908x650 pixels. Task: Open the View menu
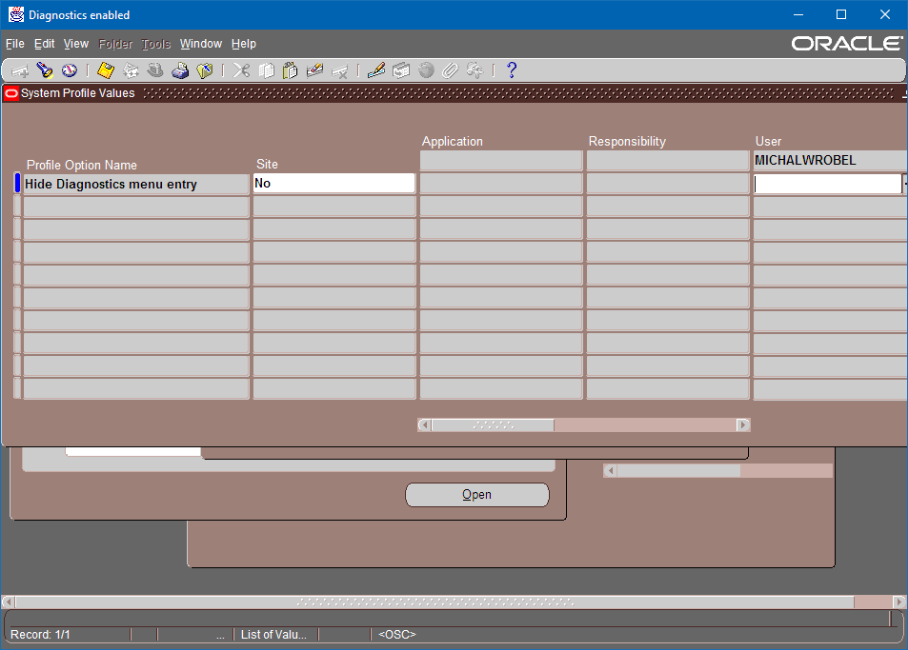click(76, 44)
